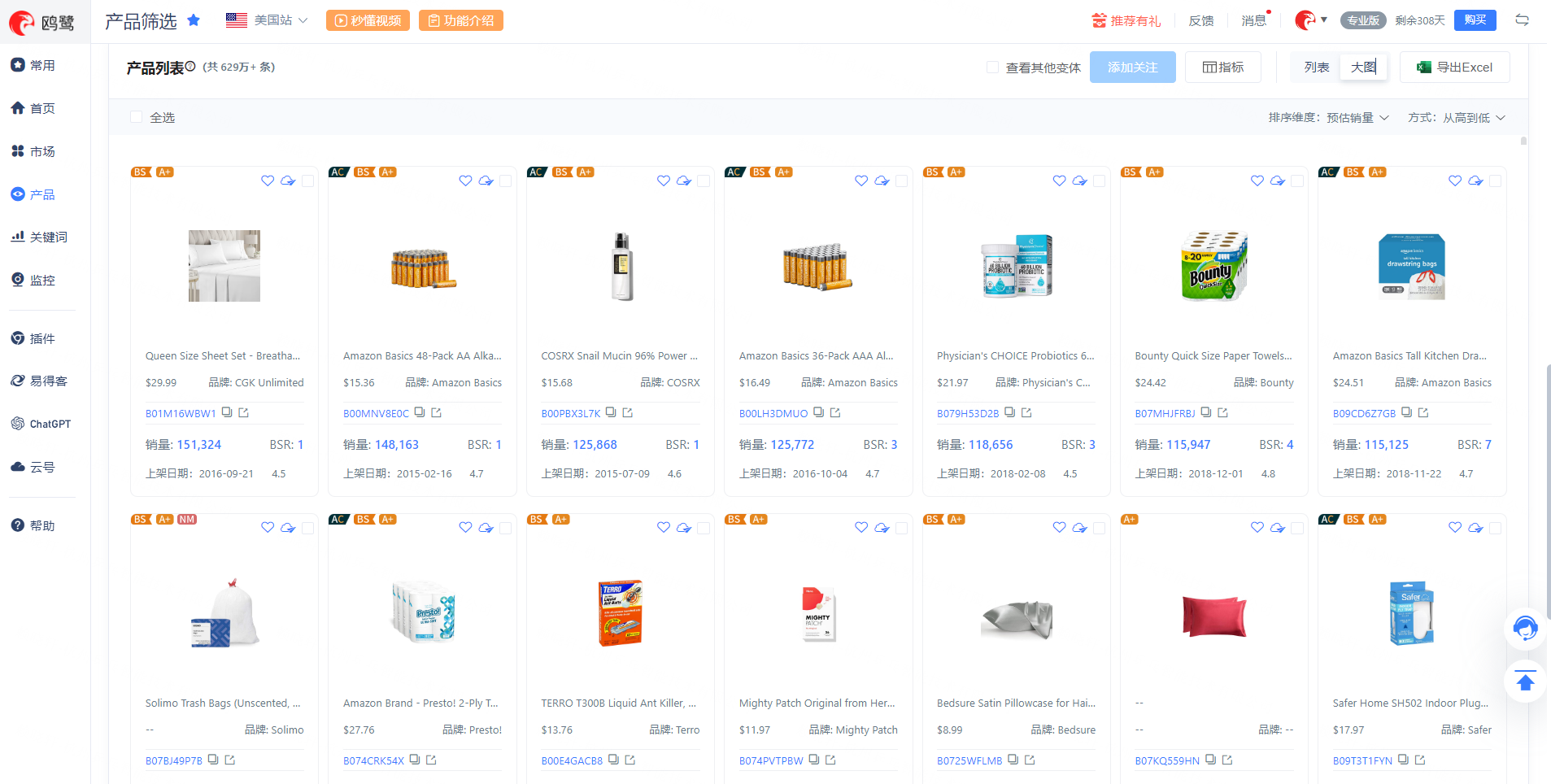Check the 全选 select-all checkbox
The image size is (1551, 784).
(137, 117)
